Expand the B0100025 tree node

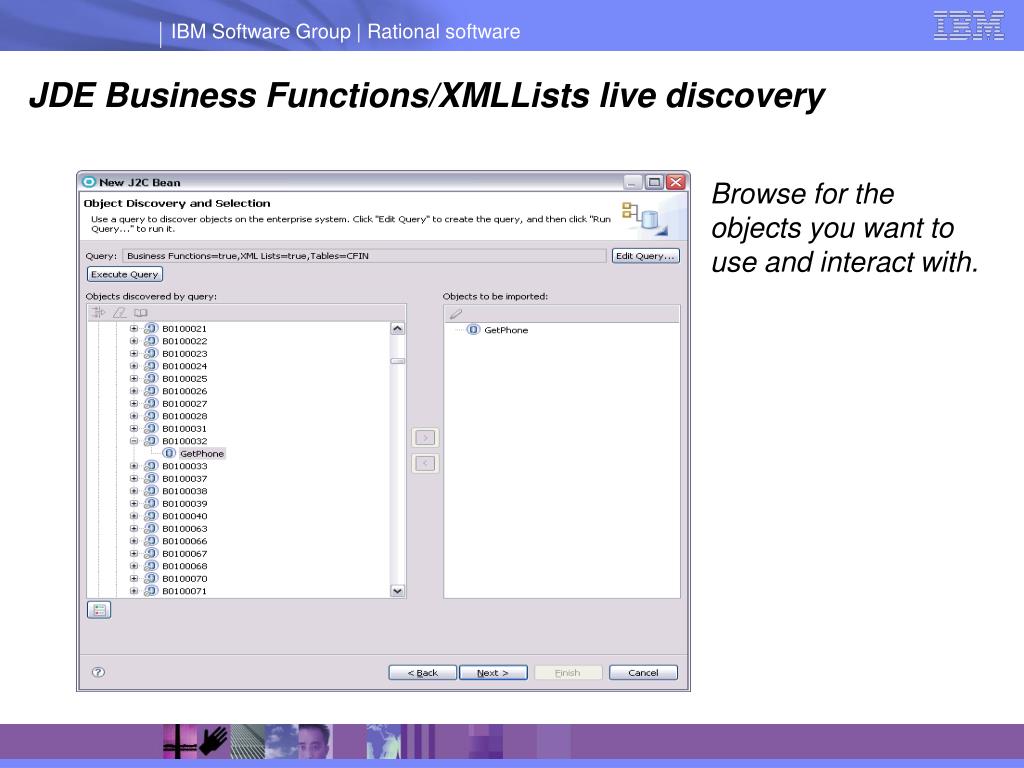[134, 378]
